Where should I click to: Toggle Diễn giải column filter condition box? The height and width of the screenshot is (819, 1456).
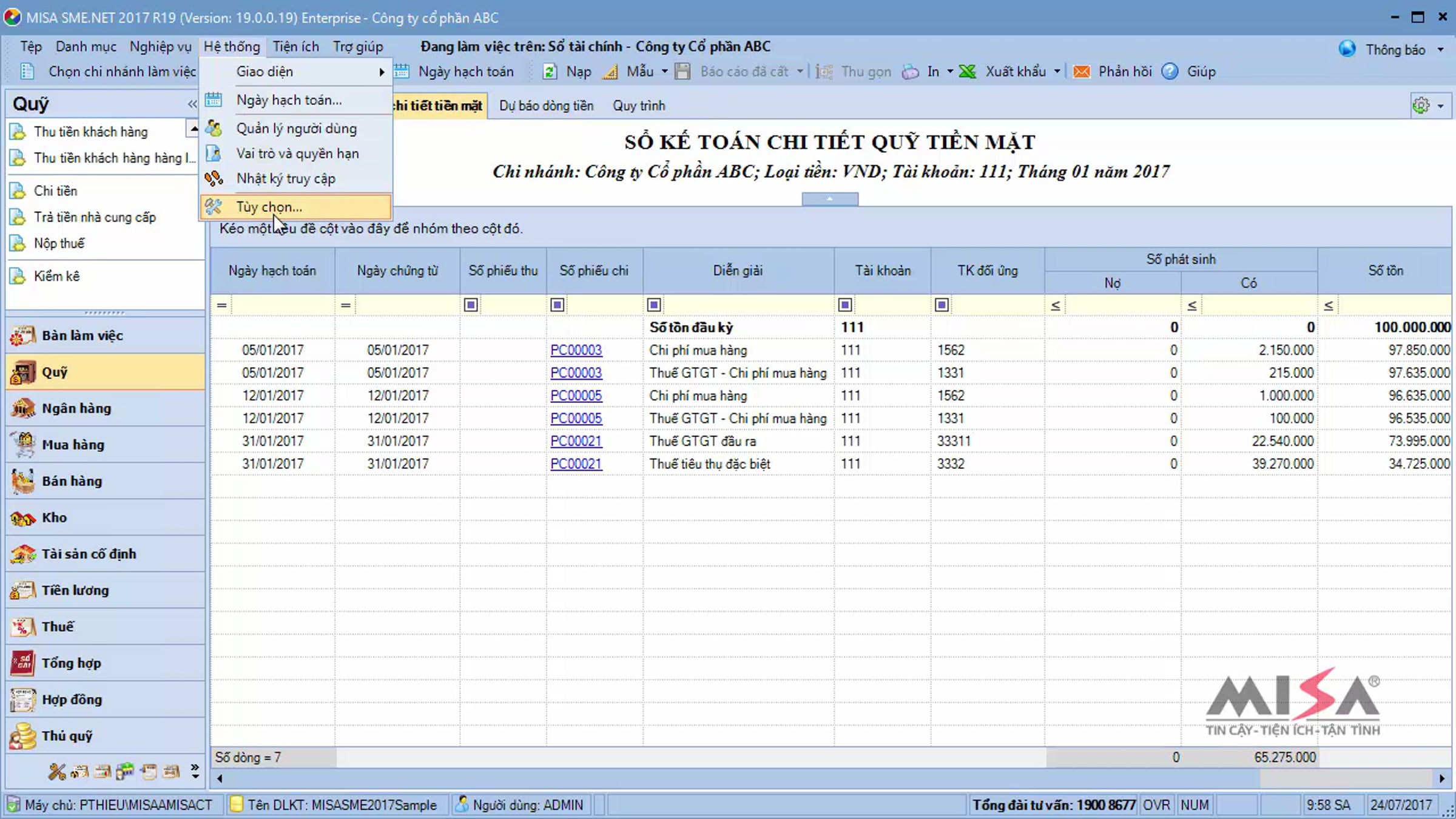tap(653, 305)
